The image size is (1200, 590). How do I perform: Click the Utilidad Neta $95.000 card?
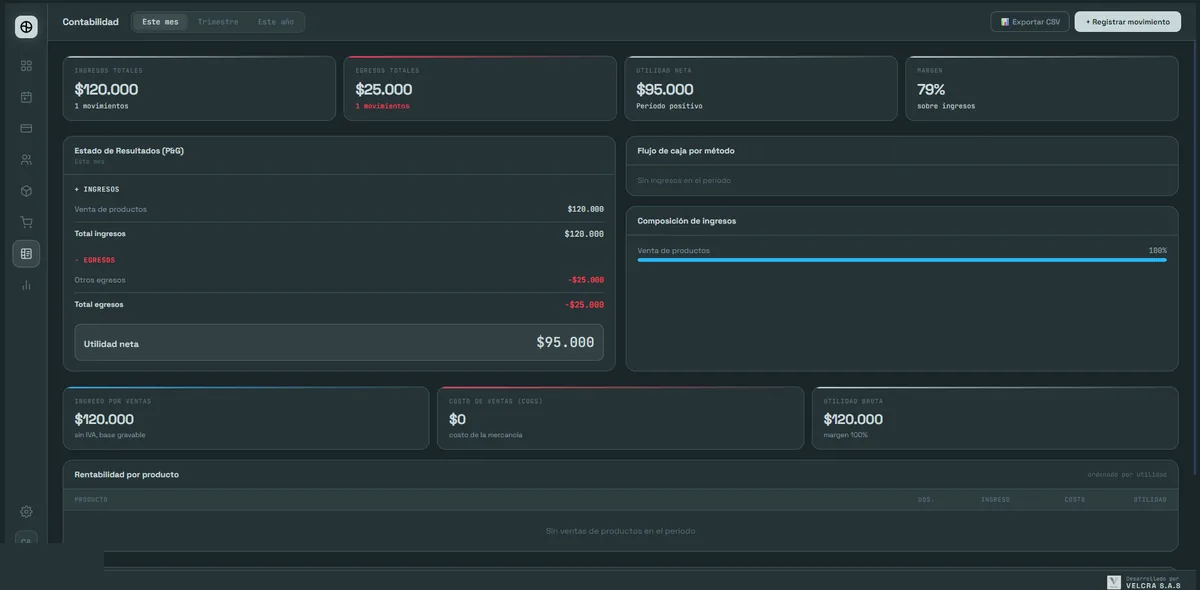pyautogui.click(x=761, y=89)
